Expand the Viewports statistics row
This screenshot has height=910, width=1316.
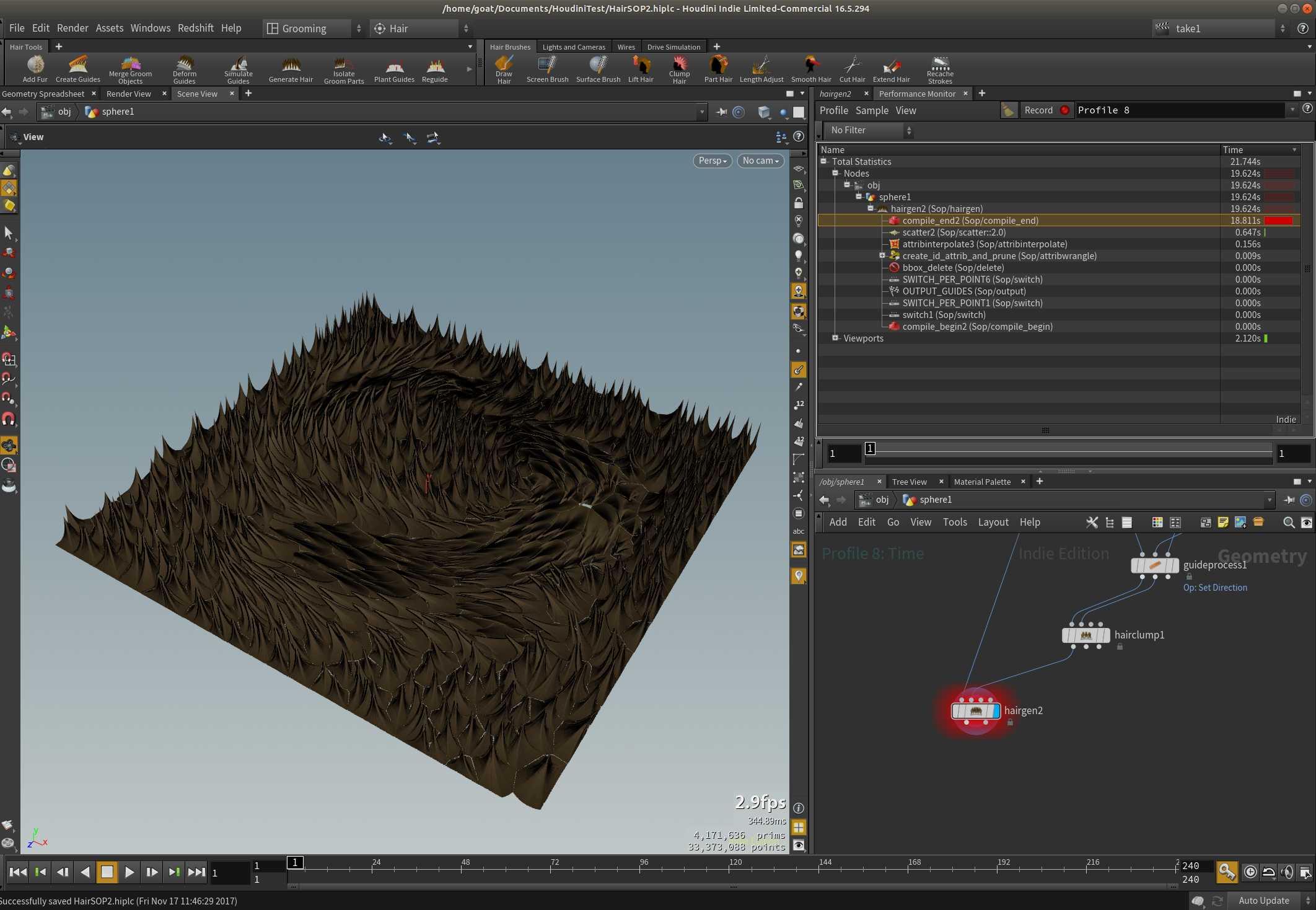pyautogui.click(x=835, y=338)
